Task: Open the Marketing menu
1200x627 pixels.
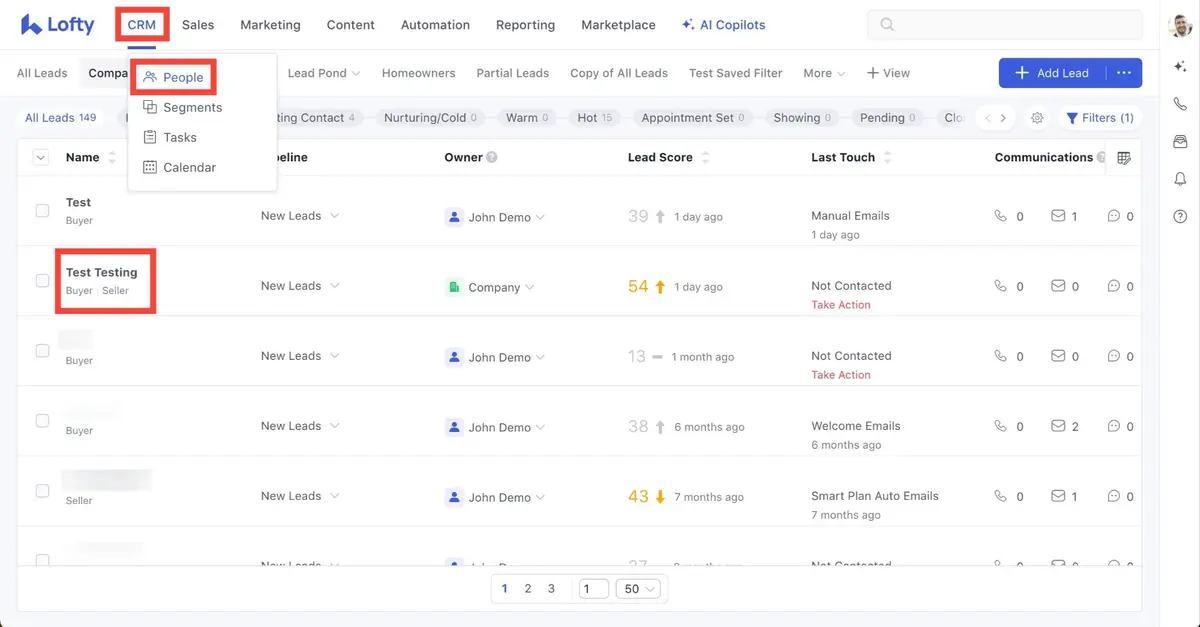Action: point(269,24)
